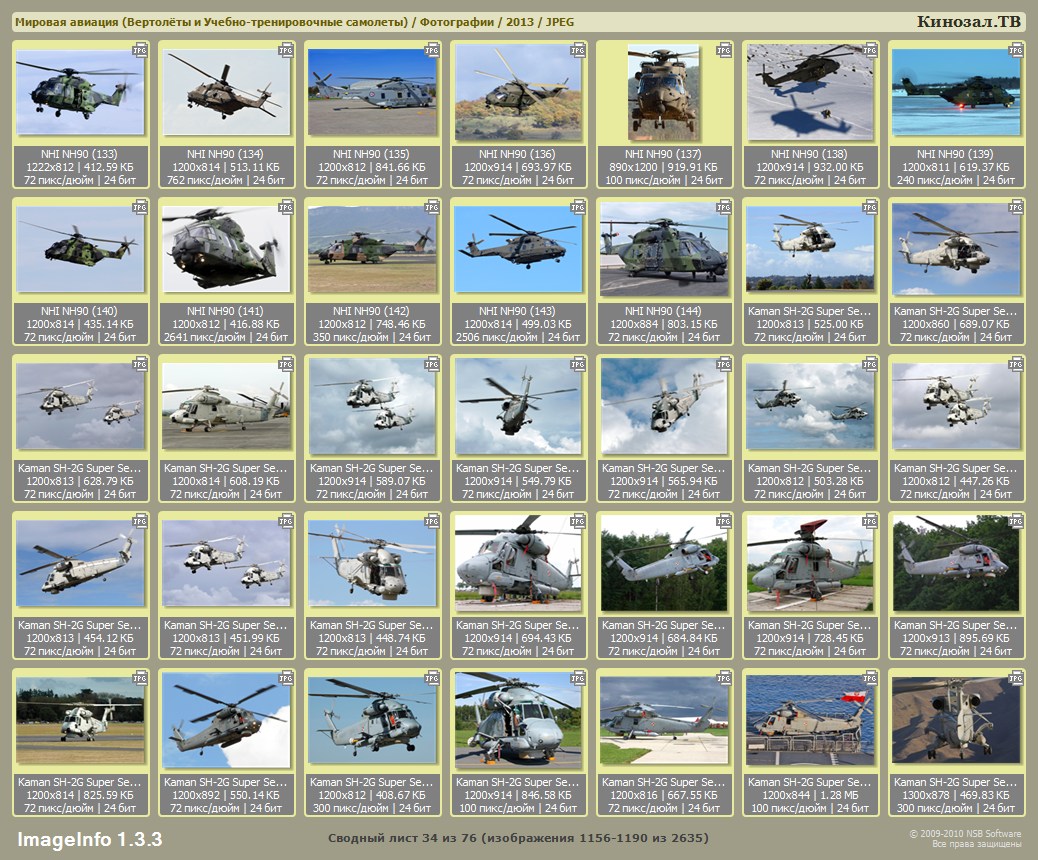Select the NHI NH90 (141) close-up thumbnail

(x=226, y=249)
